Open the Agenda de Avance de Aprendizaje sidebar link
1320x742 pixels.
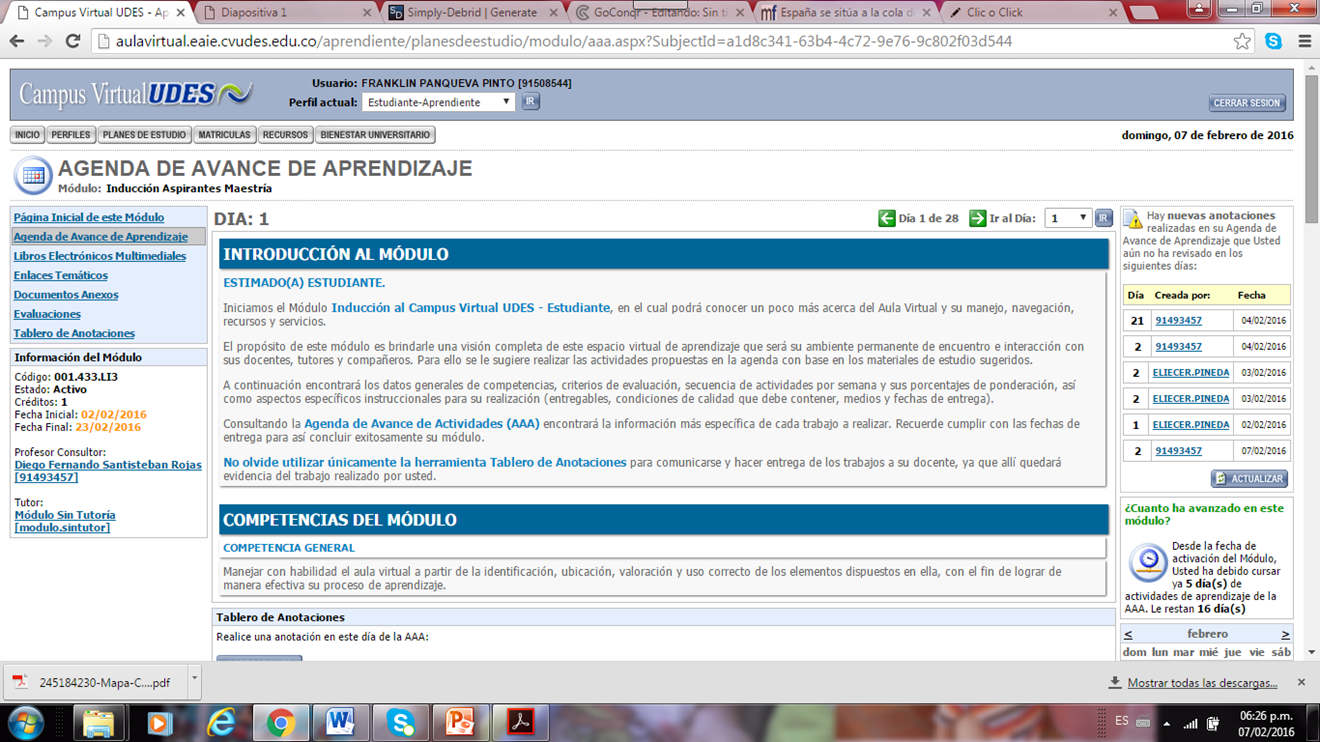[x=101, y=237]
